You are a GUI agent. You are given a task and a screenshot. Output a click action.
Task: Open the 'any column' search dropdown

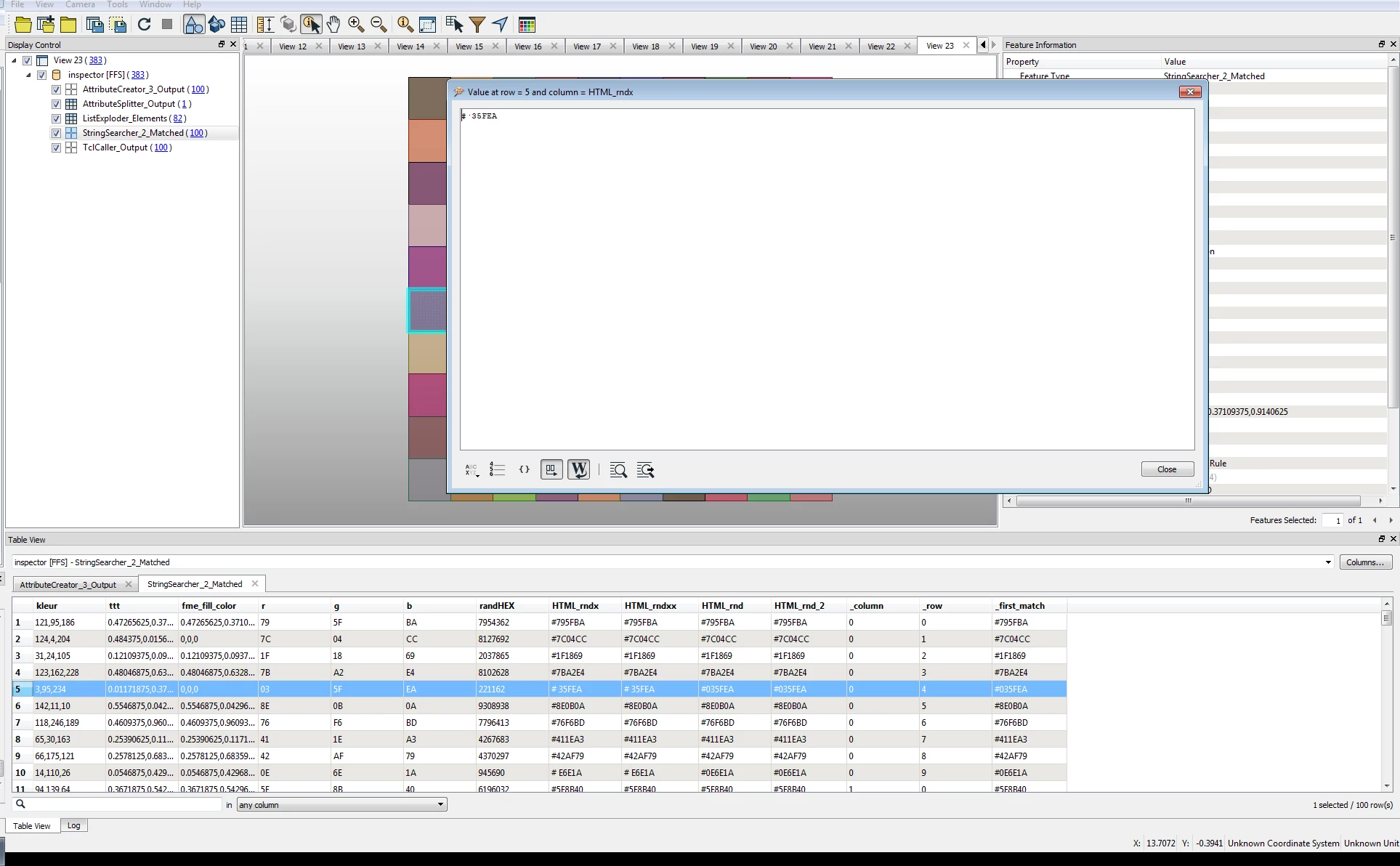click(x=341, y=805)
